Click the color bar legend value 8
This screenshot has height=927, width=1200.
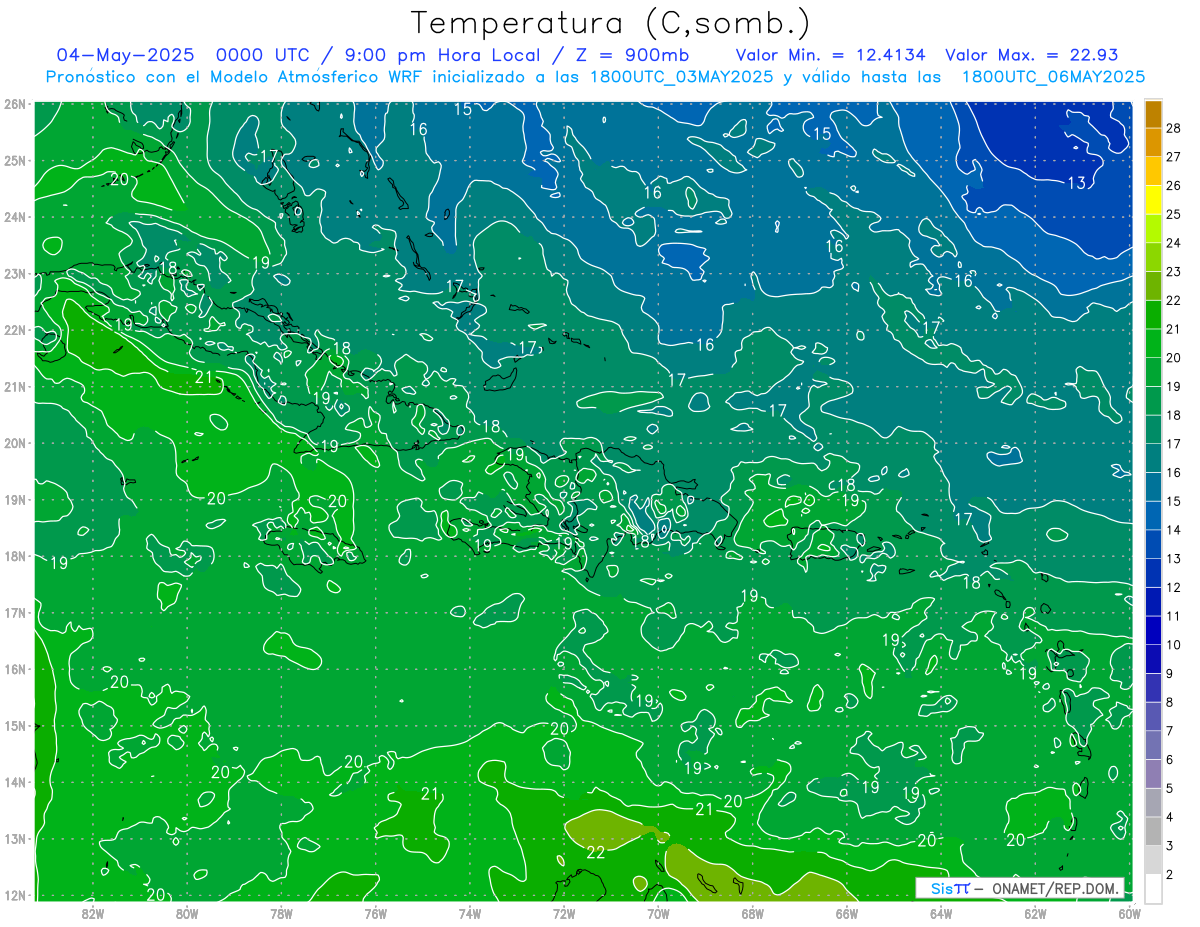point(1170,702)
